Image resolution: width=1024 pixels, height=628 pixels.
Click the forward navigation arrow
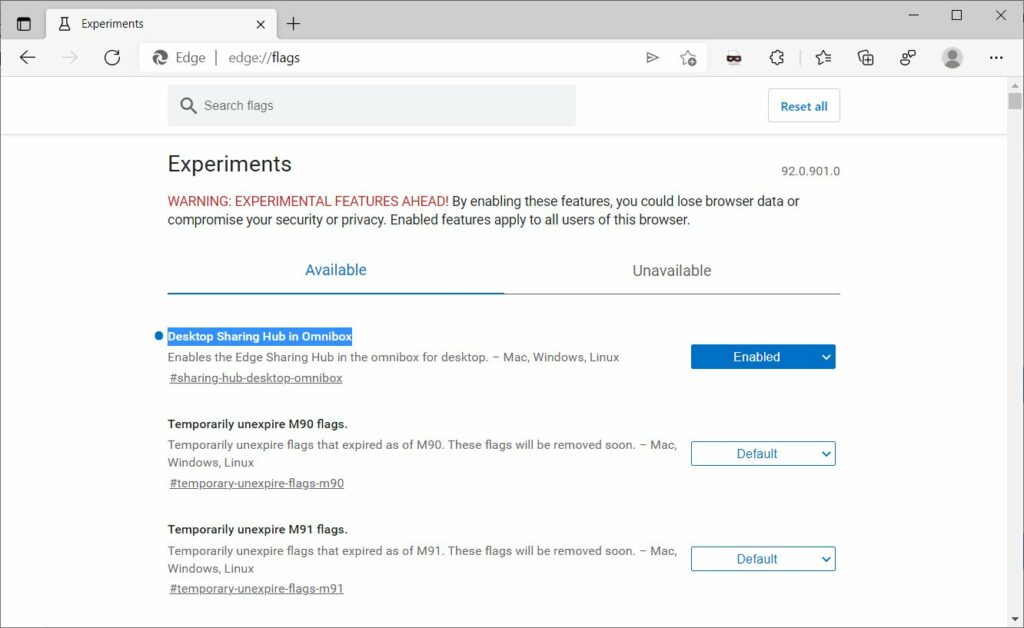coord(70,57)
